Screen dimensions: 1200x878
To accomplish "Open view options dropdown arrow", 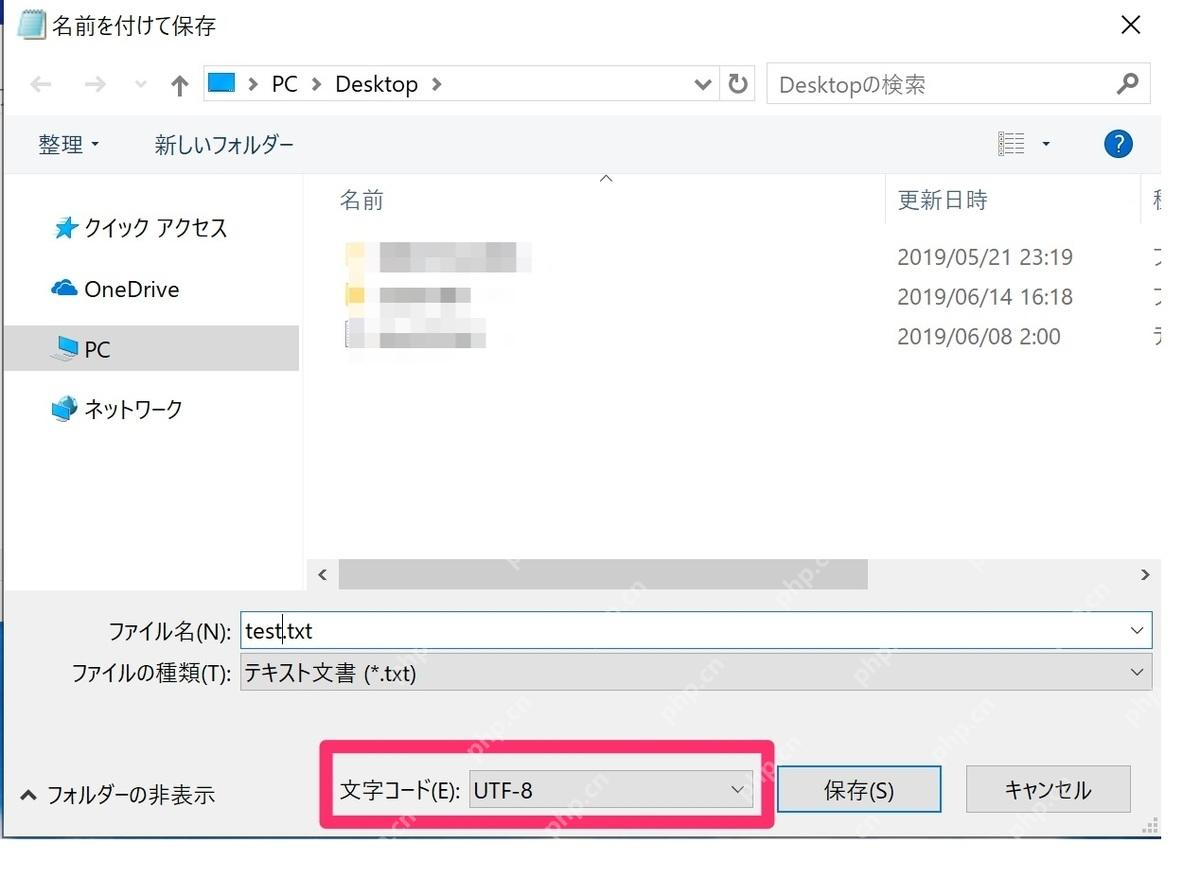I will [1046, 144].
